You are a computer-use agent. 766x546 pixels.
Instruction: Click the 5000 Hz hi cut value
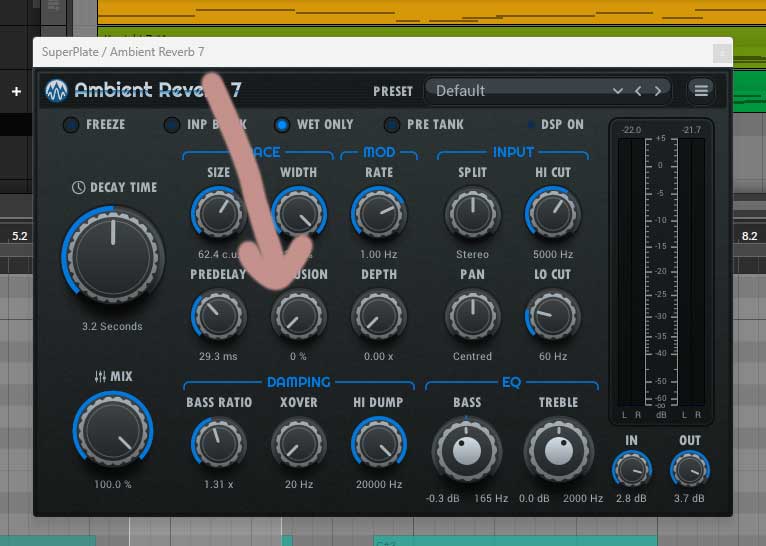point(553,254)
